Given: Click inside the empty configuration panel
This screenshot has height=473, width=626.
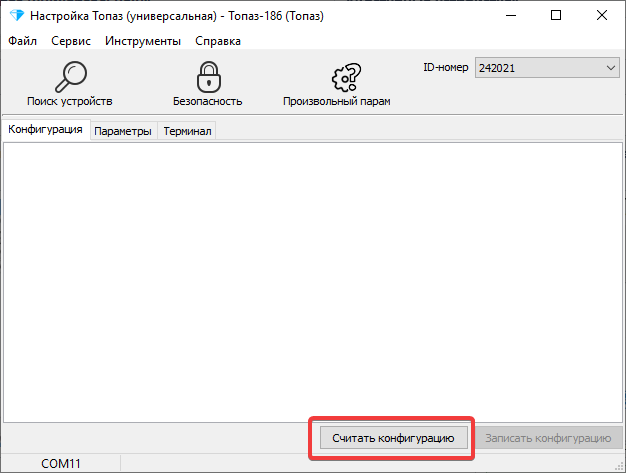Looking at the screenshot, I should 312,280.
